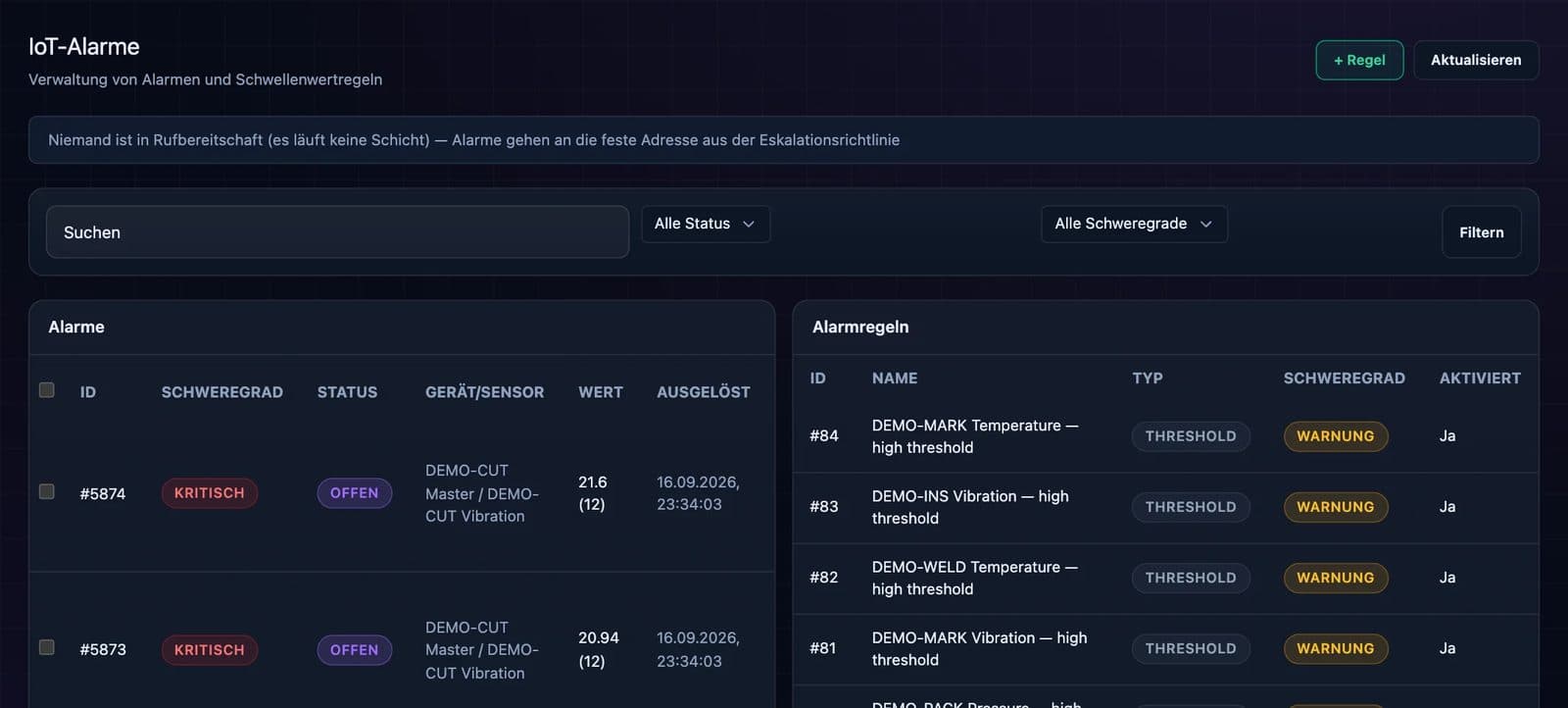Click the Ja value for rule #84
1568x708 pixels.
pyautogui.click(x=1447, y=436)
